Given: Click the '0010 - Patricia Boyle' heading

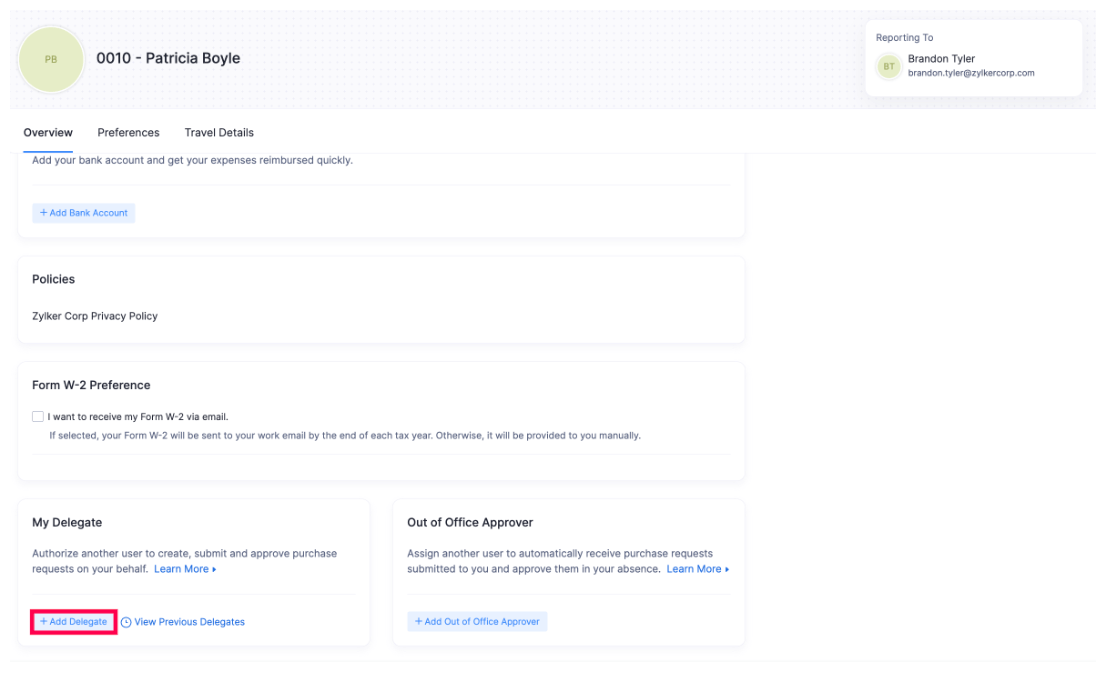Looking at the screenshot, I should tap(168, 58).
